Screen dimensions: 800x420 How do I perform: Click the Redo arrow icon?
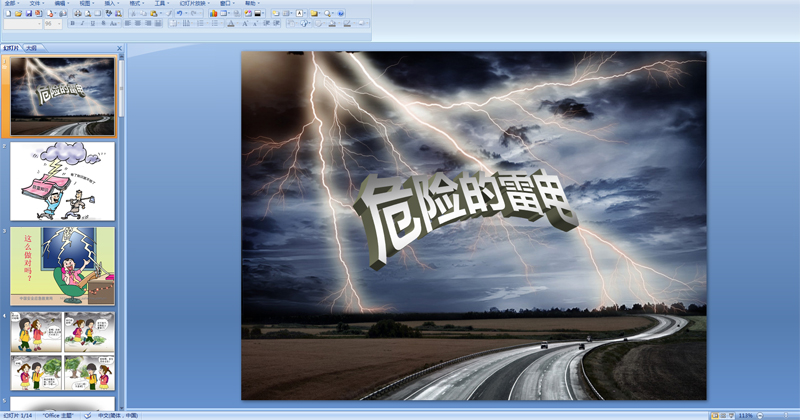click(193, 14)
